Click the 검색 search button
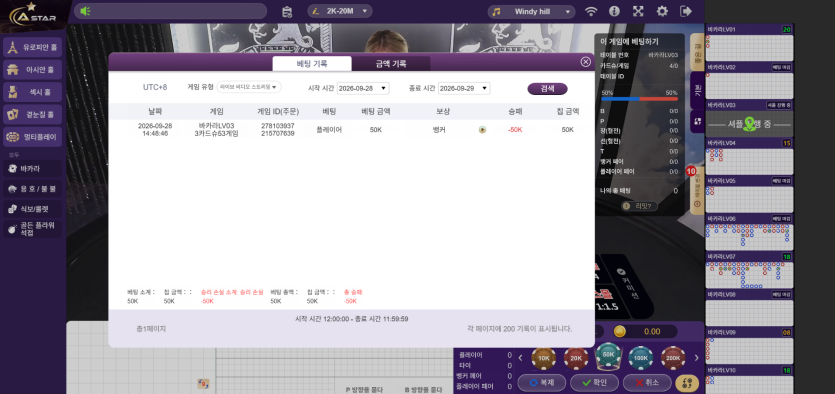Image resolution: width=835 pixels, height=394 pixels. click(x=547, y=89)
